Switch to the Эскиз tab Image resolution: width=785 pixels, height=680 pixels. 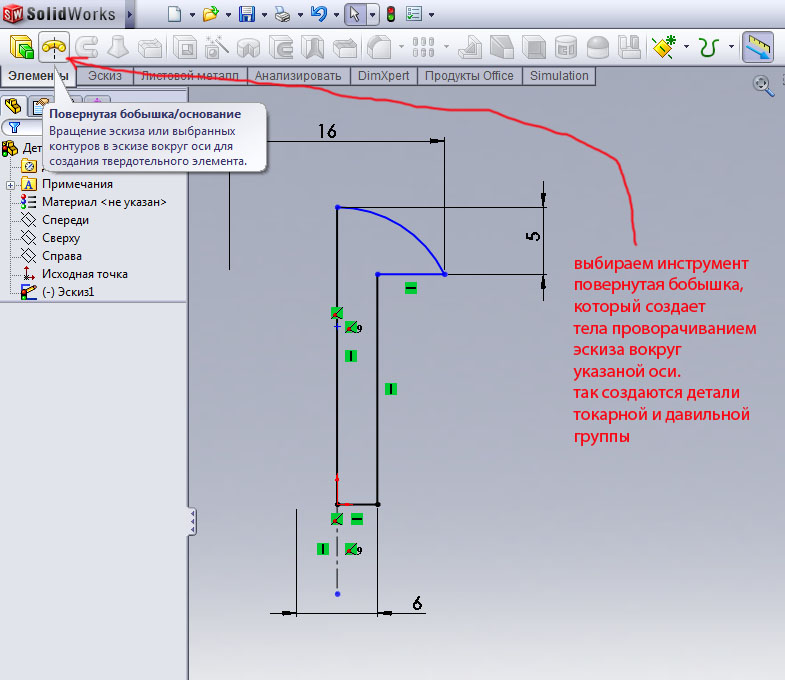click(x=105, y=76)
